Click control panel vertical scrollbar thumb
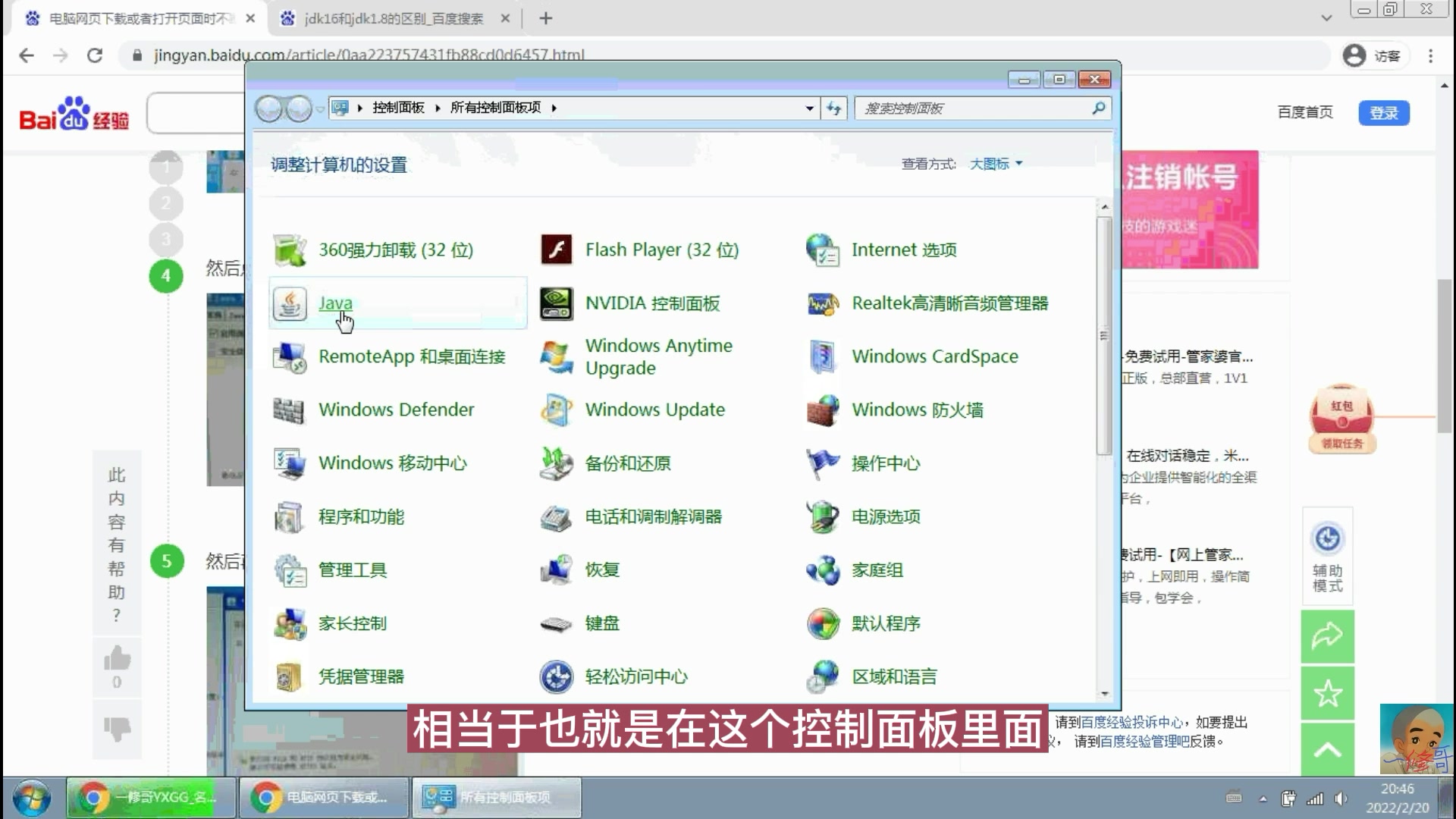 1104,336
